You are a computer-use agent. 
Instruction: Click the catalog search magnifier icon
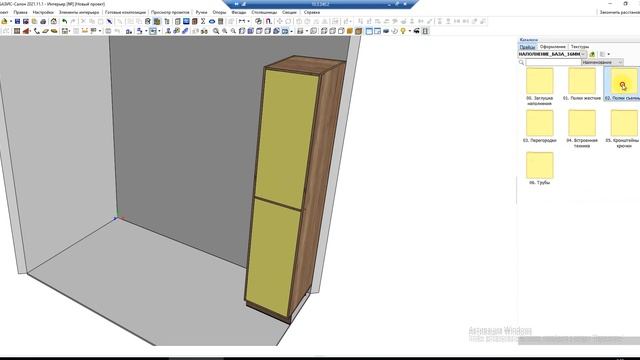[x=521, y=62]
